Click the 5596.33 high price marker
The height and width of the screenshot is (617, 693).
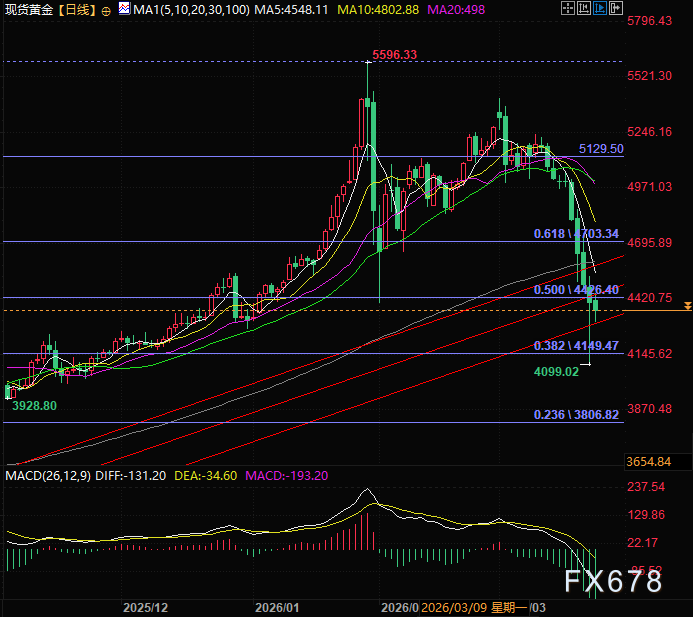tap(394, 55)
